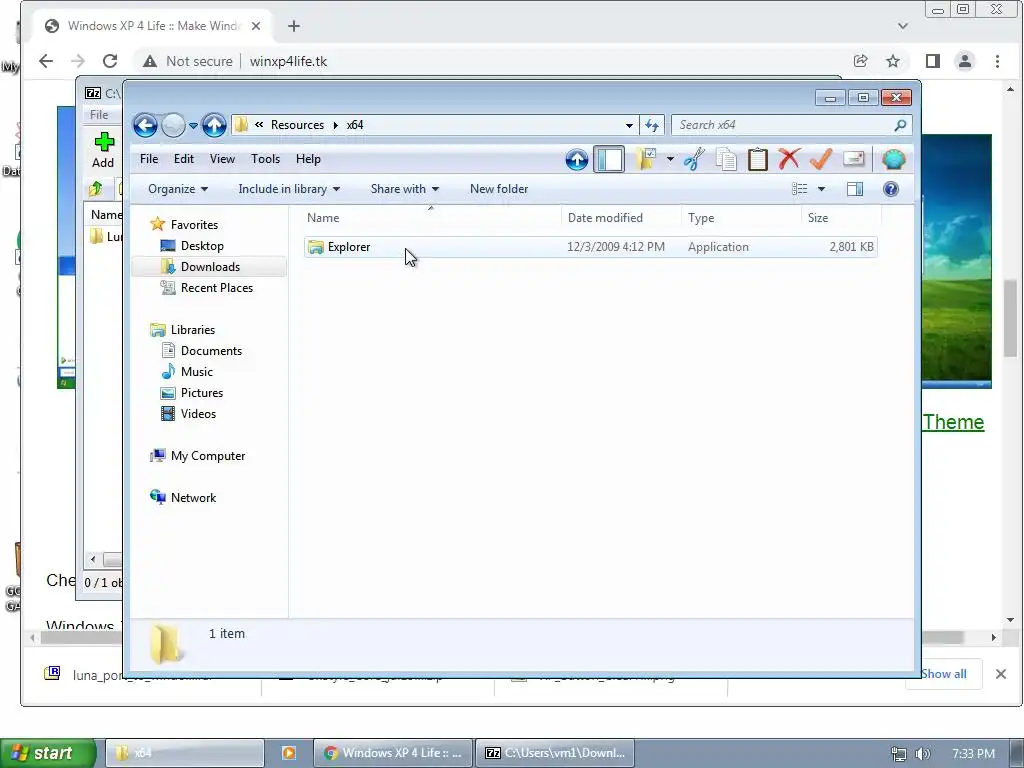The width and height of the screenshot is (1024, 768).
Task: Select Desktop in navigation pane
Action: (202, 246)
